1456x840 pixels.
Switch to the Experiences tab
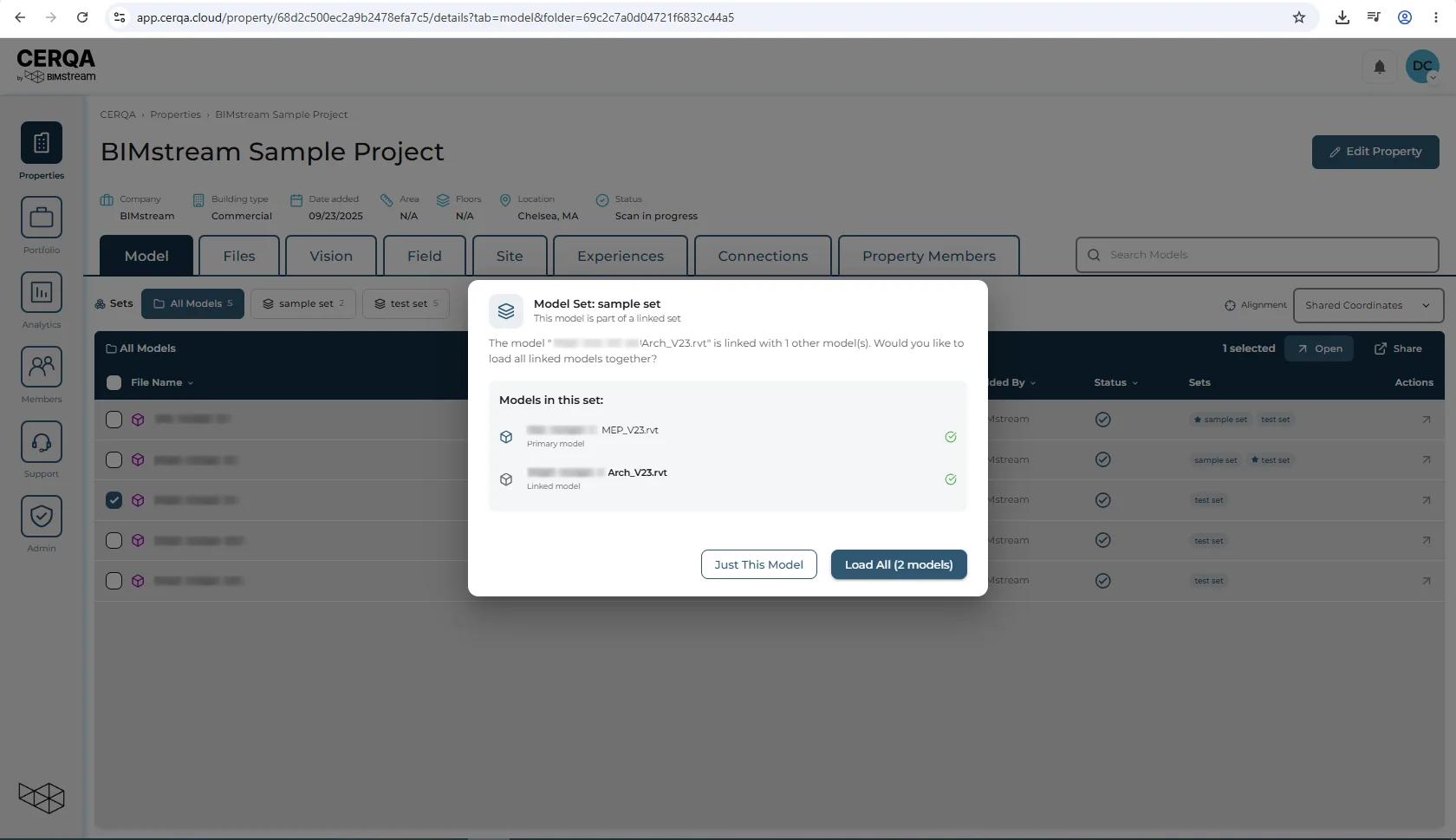coord(621,256)
